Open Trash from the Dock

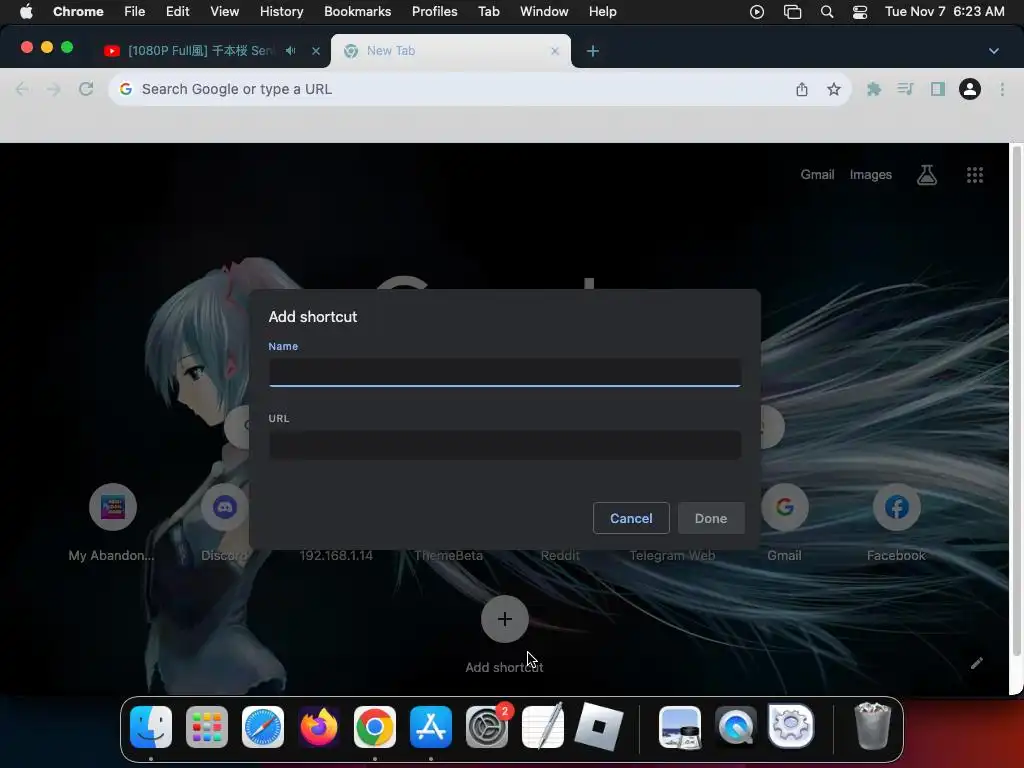(x=872, y=726)
